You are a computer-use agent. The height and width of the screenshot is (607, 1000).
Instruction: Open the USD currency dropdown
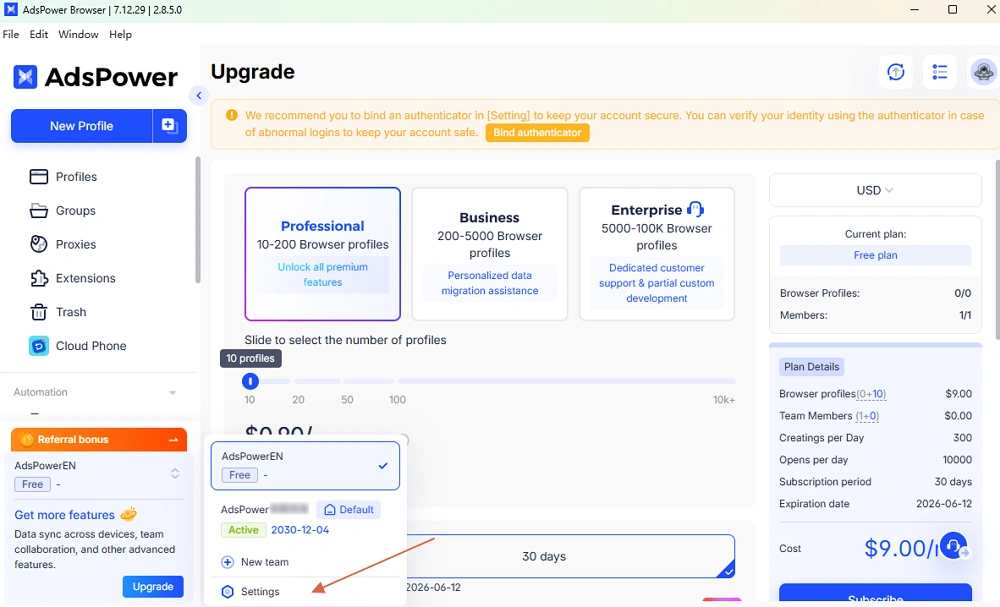point(875,190)
